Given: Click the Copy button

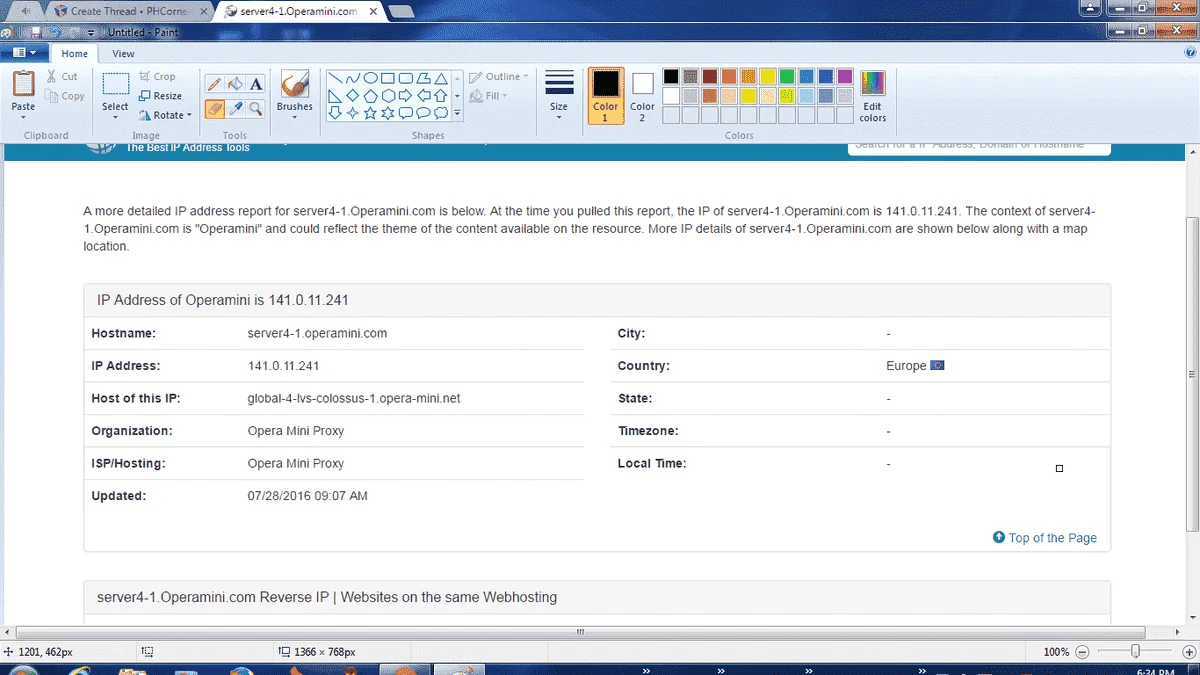Looking at the screenshot, I should coord(65,96).
